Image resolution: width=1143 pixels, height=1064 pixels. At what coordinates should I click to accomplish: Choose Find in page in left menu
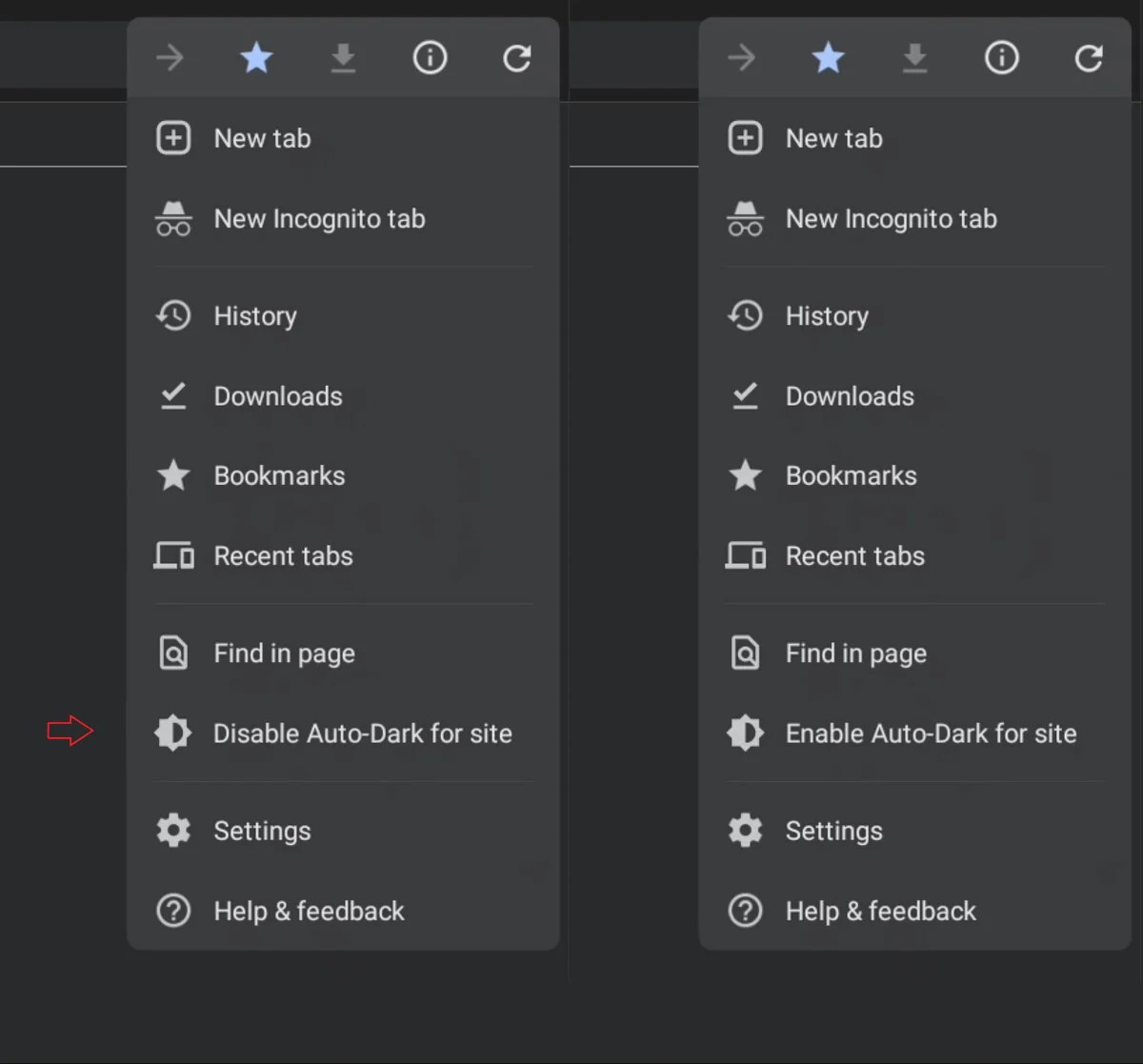[343, 653]
